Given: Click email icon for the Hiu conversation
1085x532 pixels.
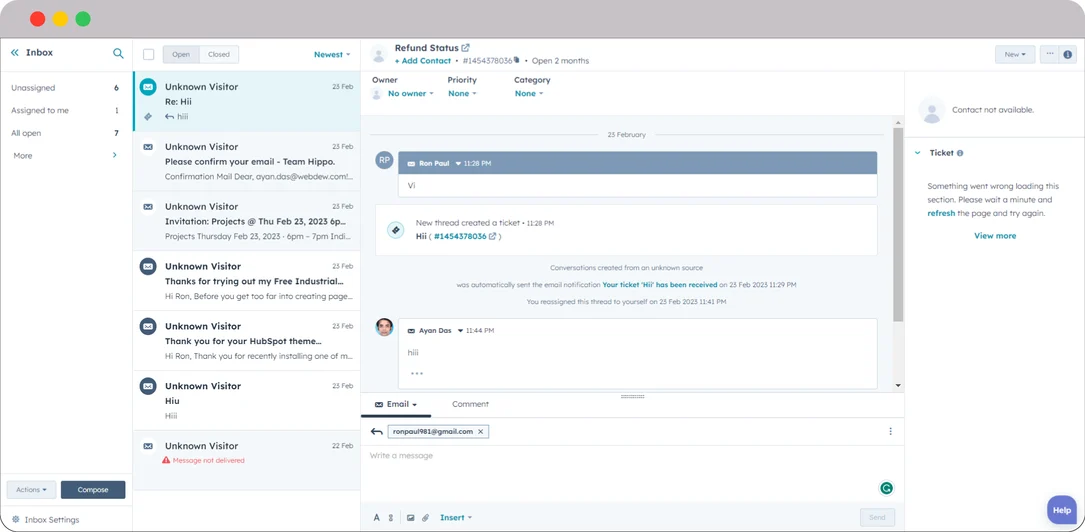Looking at the screenshot, I should (148, 386).
